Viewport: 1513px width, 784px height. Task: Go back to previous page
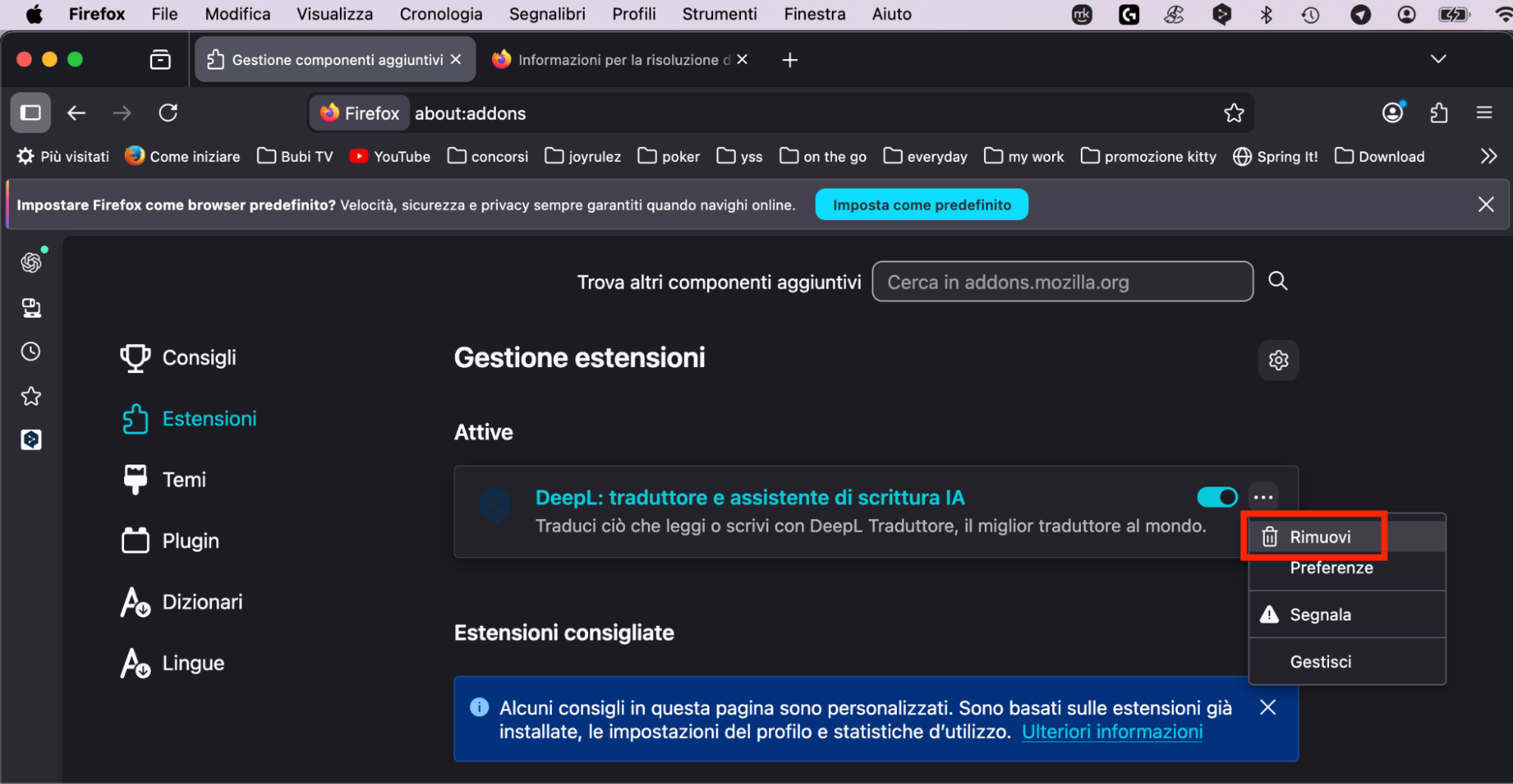click(76, 113)
